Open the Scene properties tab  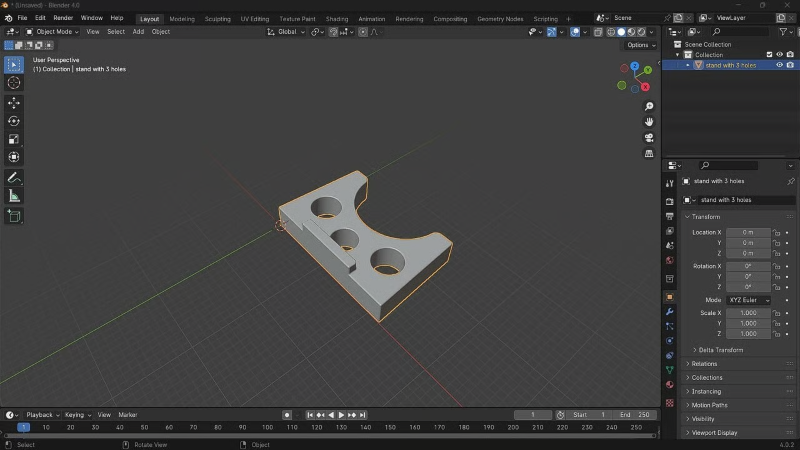pyautogui.click(x=669, y=245)
